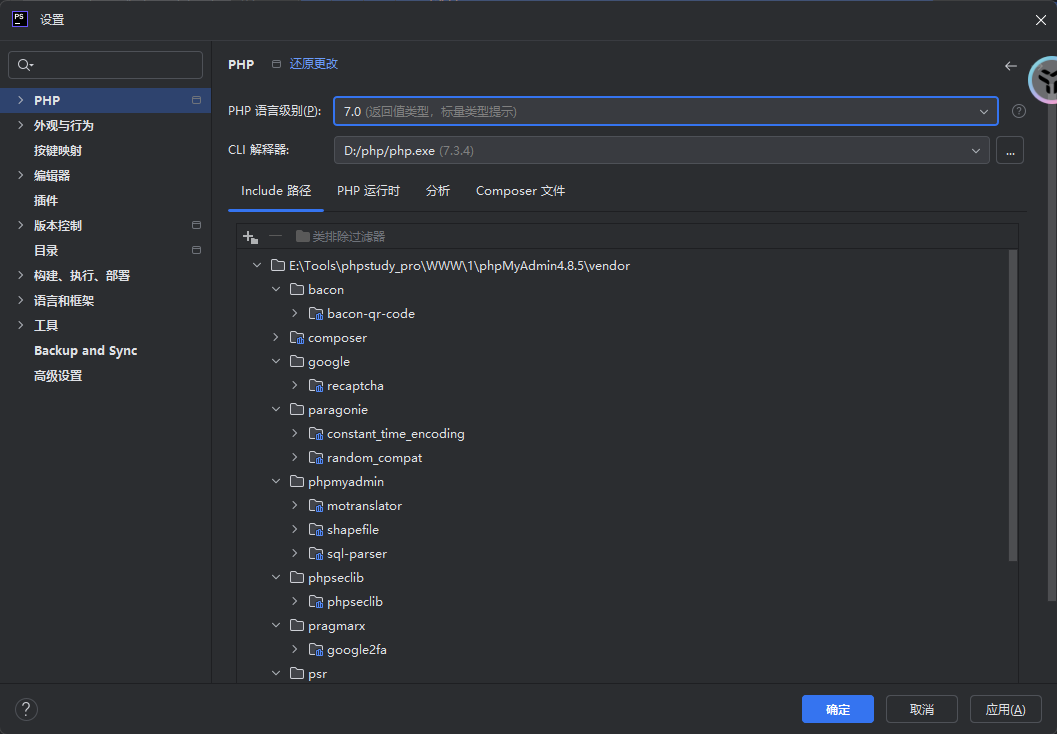Click the project-level marker beside 目录
Image resolution: width=1057 pixels, height=734 pixels.
pyautogui.click(x=196, y=250)
